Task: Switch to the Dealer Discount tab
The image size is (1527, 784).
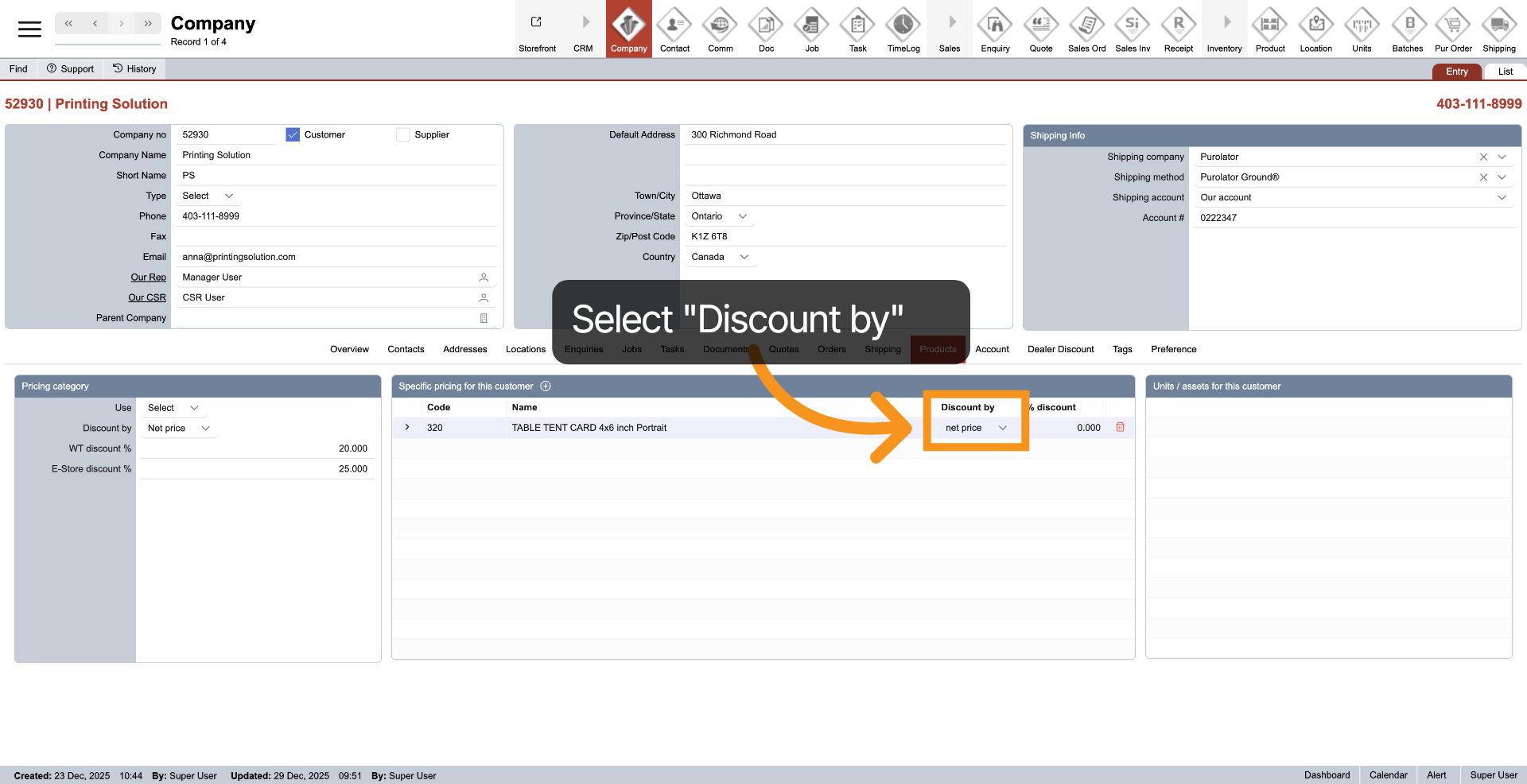Action: pyautogui.click(x=1060, y=350)
